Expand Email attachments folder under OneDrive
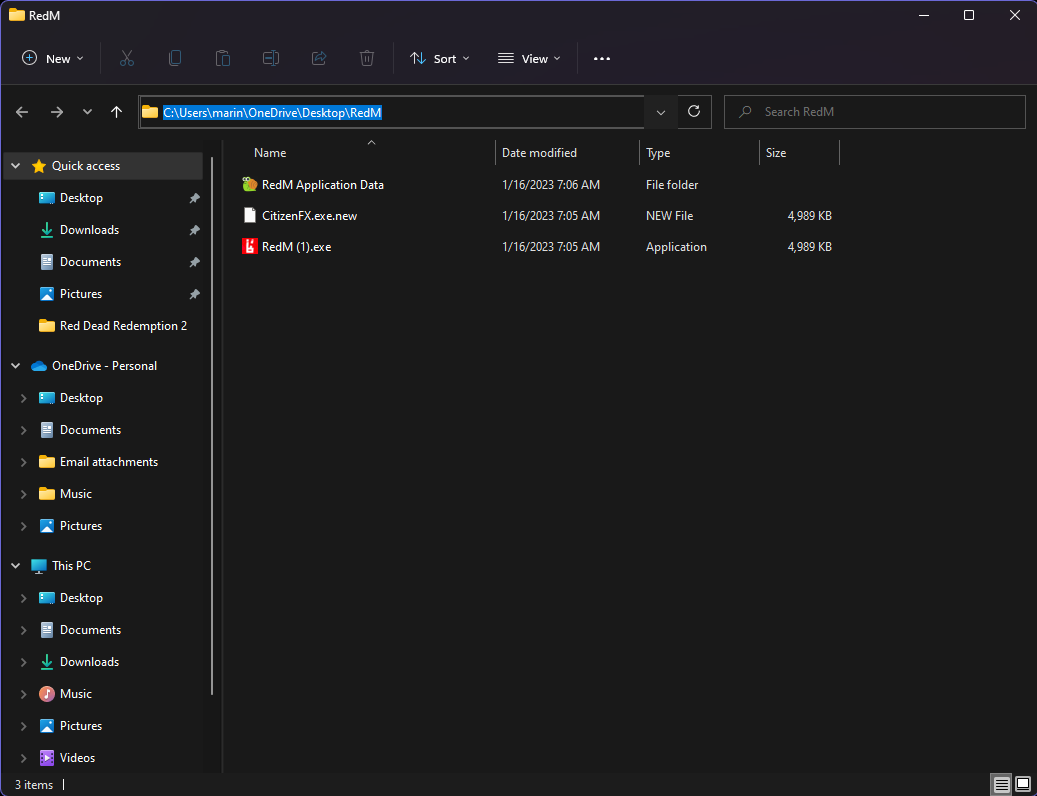Image resolution: width=1037 pixels, height=796 pixels. pyautogui.click(x=24, y=462)
